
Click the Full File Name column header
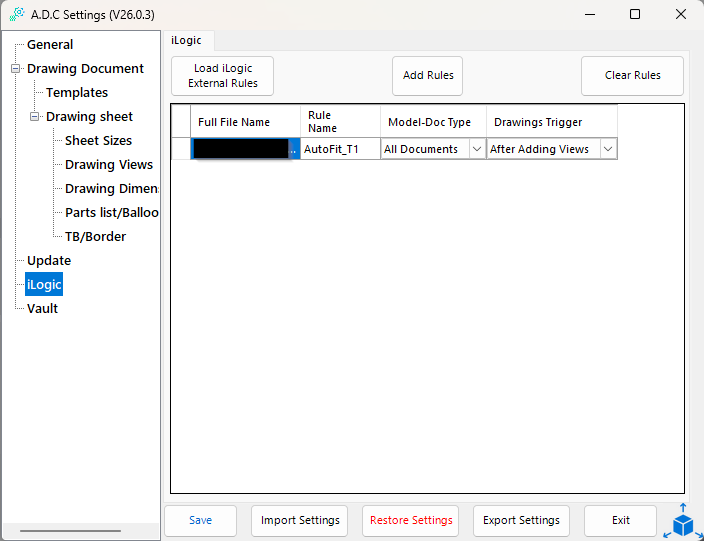(246, 122)
